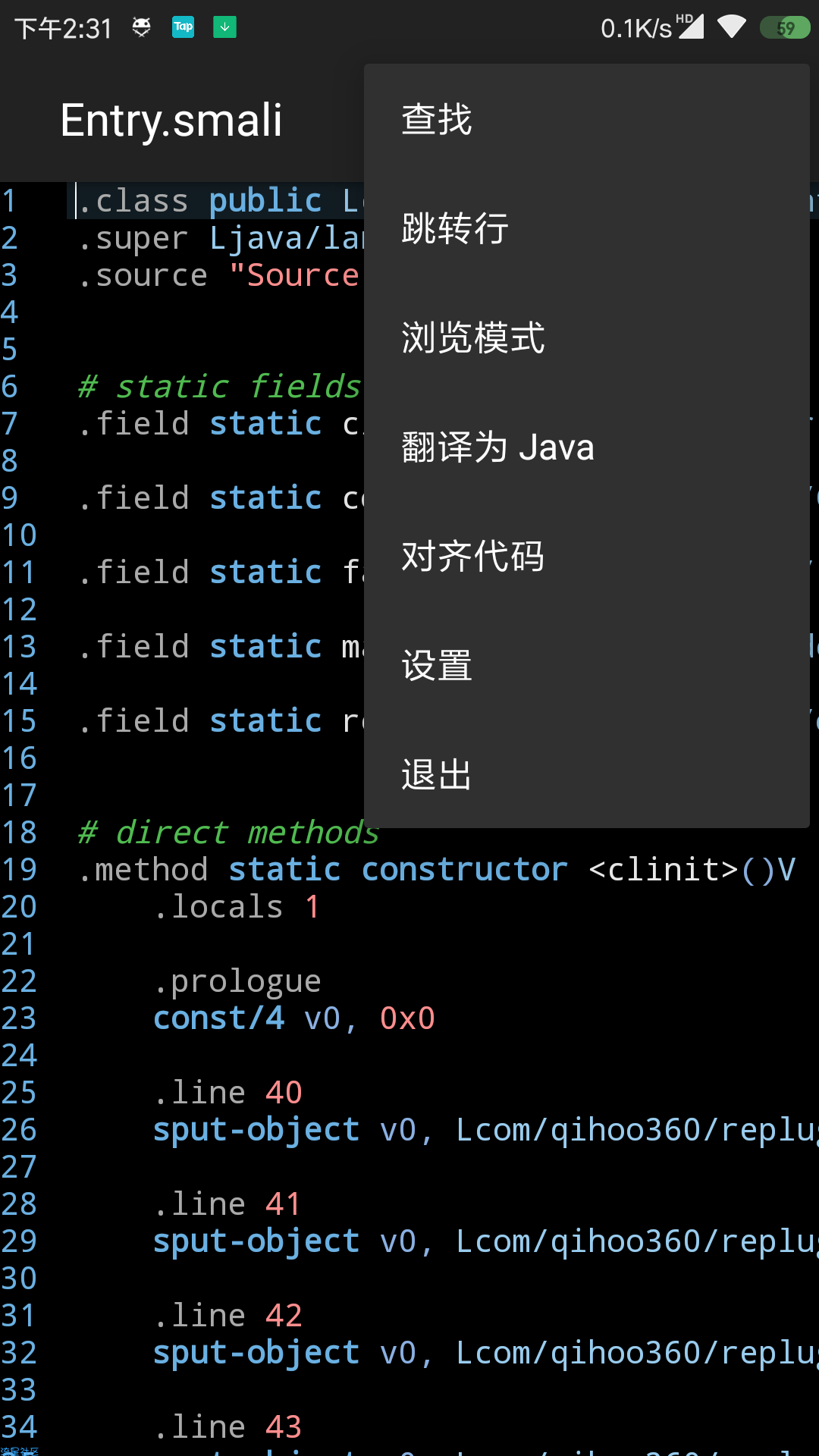Tap the HD signal strength icon
Image resolution: width=819 pixels, height=1456 pixels.
(x=690, y=27)
